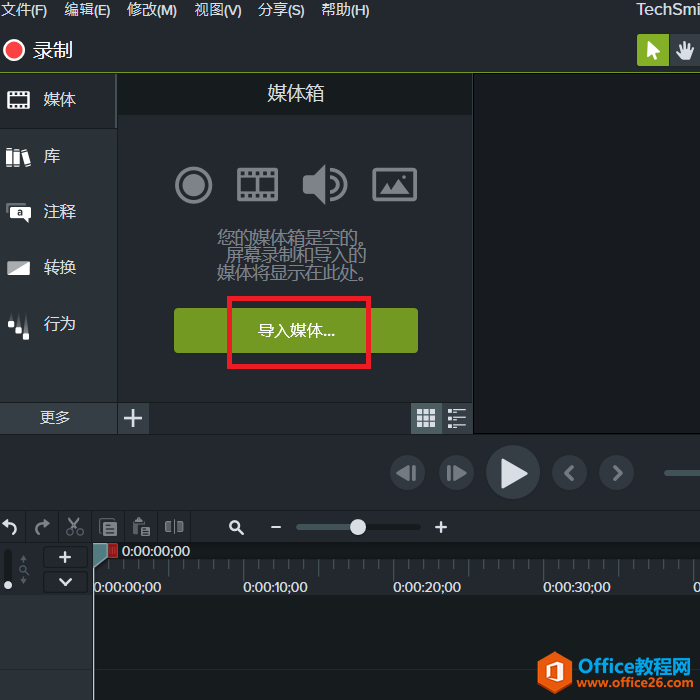Open the 行为 behaviors tab
The height and width of the screenshot is (700, 700).
[x=58, y=325]
